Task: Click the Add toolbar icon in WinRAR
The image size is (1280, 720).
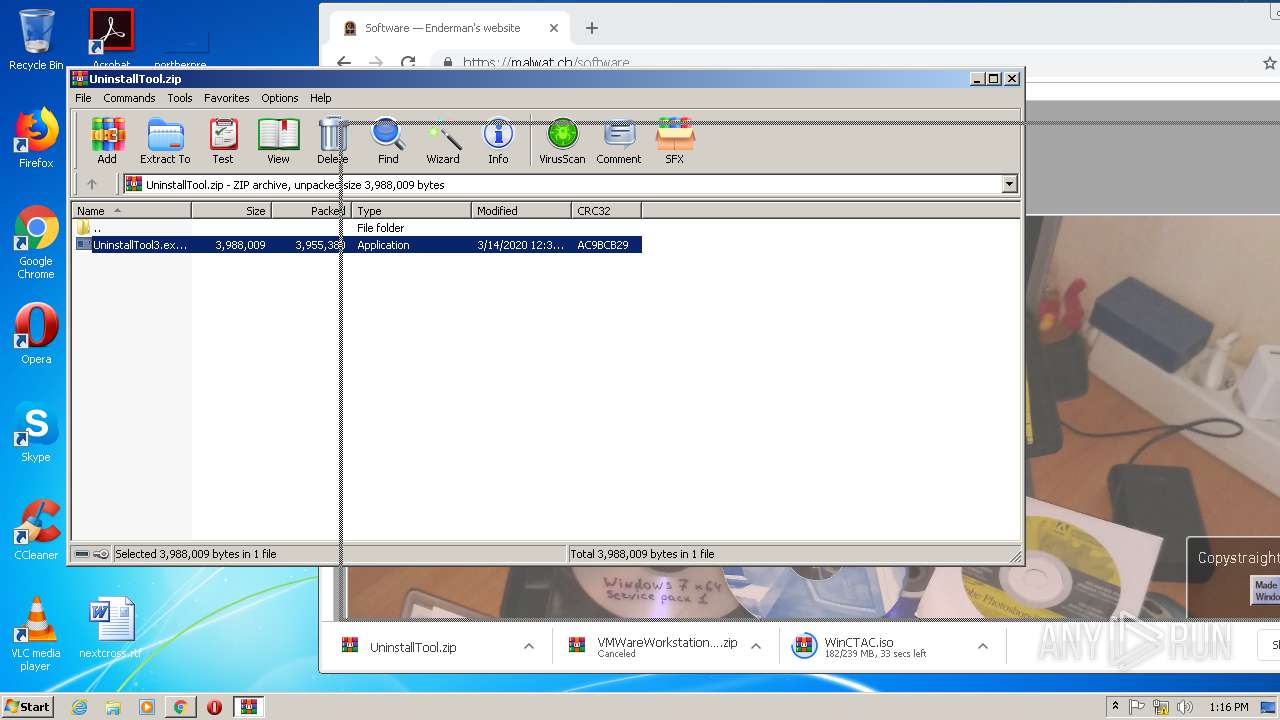Action: pos(106,141)
